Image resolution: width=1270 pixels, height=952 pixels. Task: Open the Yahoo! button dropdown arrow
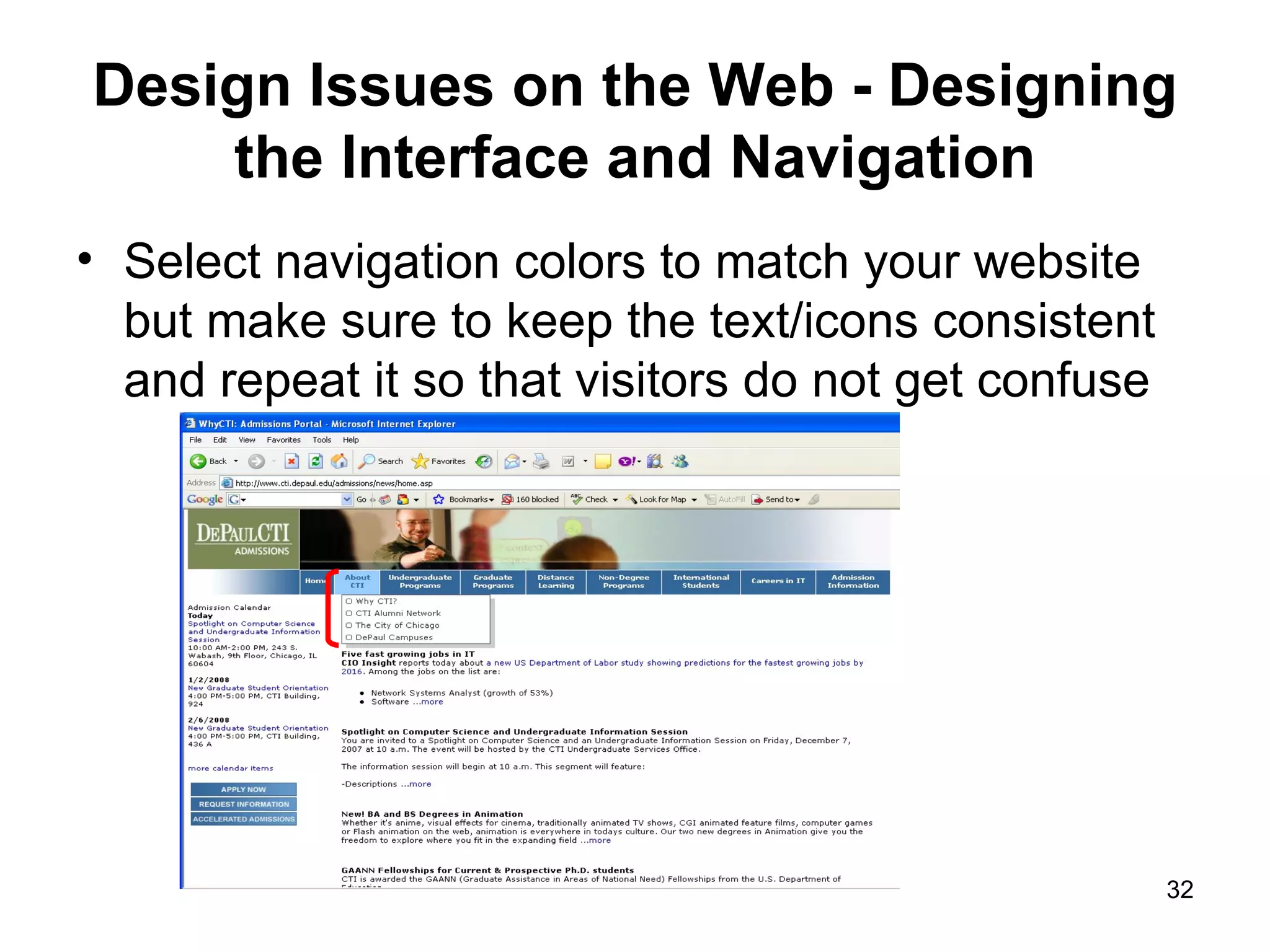[x=639, y=462]
